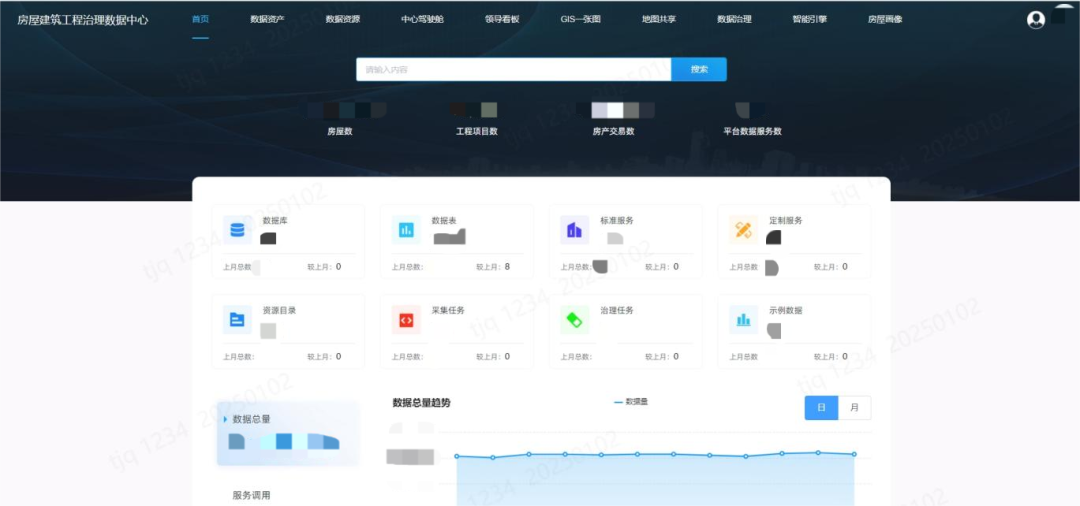
Task: Focus the 请输入内容 search field
Action: click(513, 69)
